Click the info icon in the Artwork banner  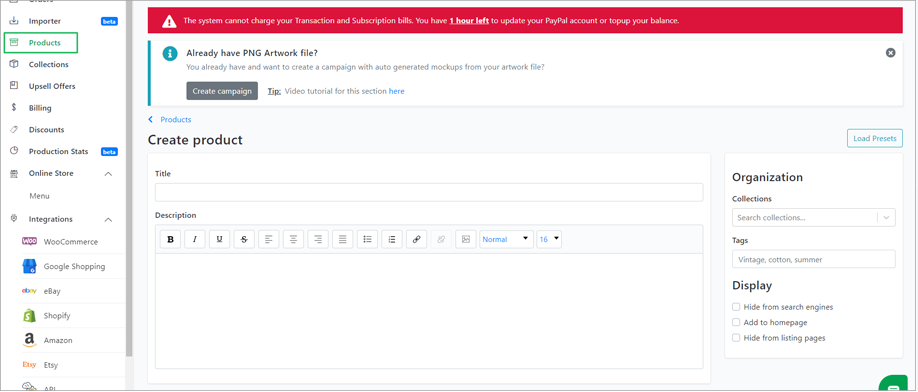[x=170, y=54]
